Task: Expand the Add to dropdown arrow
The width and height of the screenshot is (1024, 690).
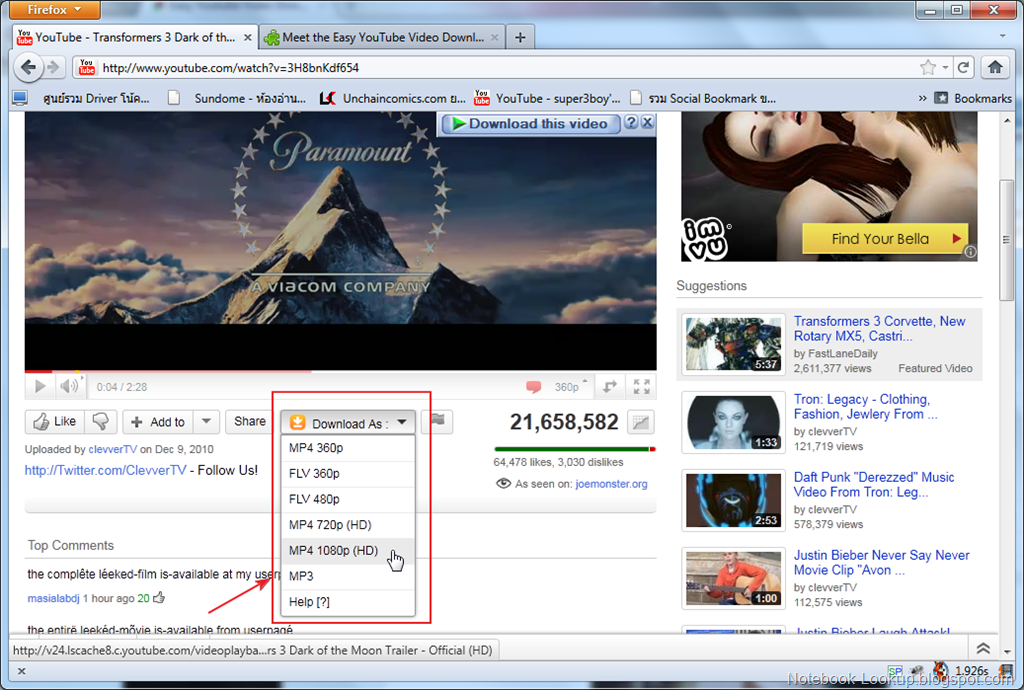Action: [x=206, y=421]
